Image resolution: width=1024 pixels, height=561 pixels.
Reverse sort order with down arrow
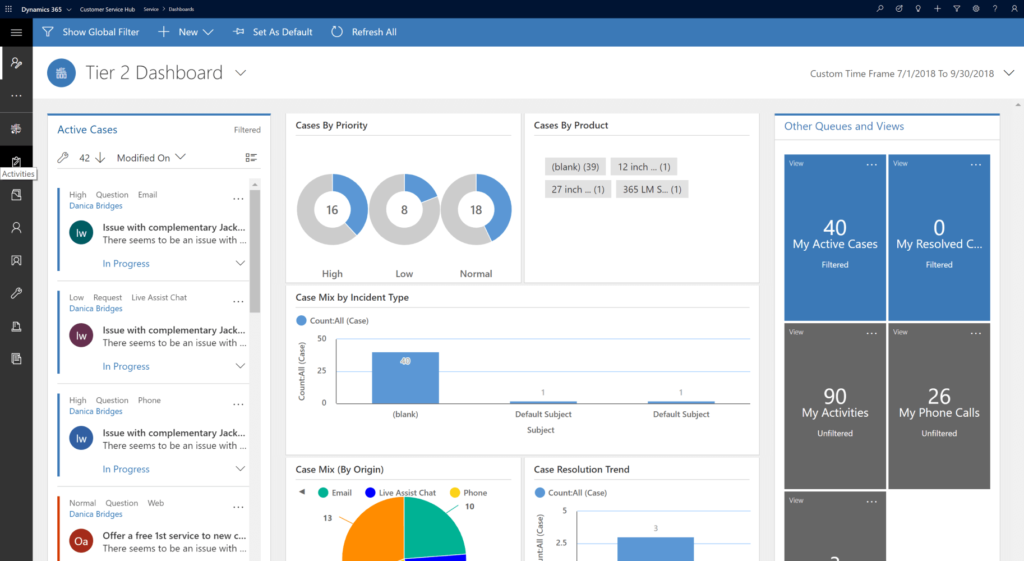pyautogui.click(x=100, y=157)
